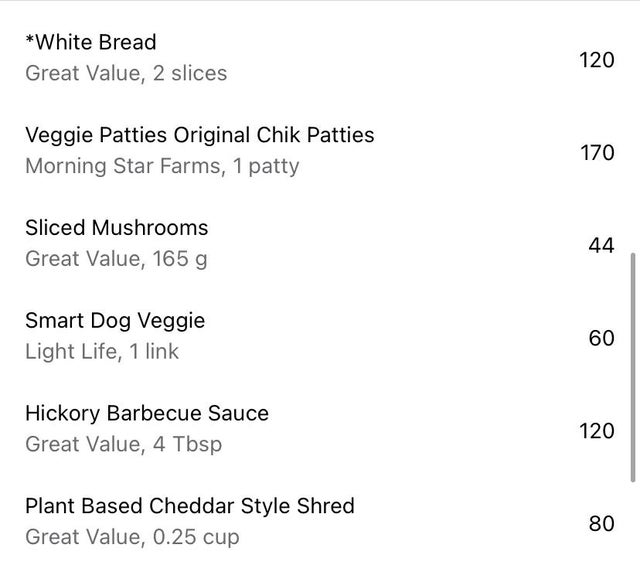The height and width of the screenshot is (582, 640).
Task: Tap the 80 calorie value
Action: (601, 523)
